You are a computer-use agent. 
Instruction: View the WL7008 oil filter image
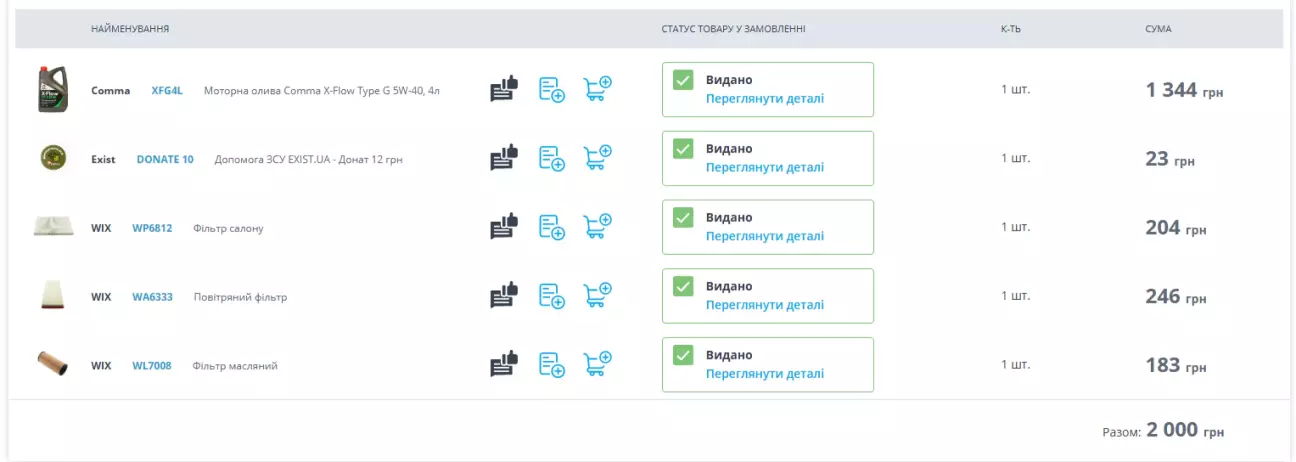pos(52,365)
